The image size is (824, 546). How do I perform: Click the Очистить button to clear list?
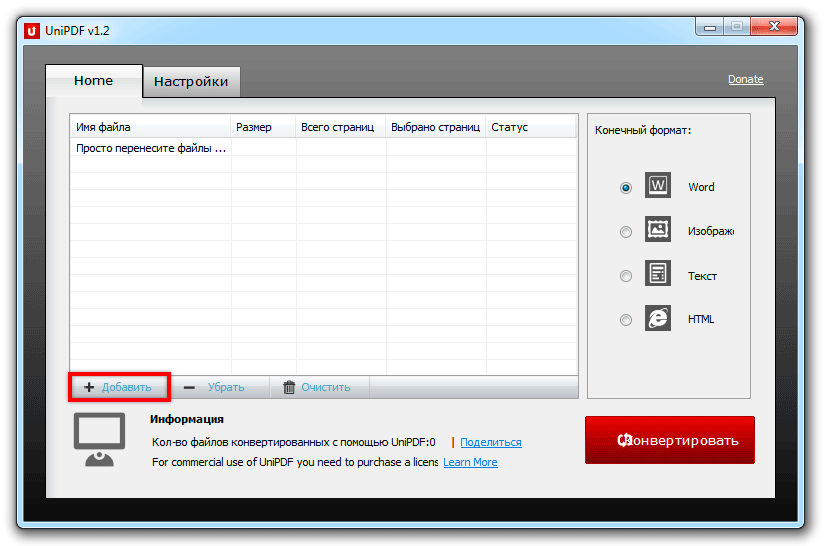point(320,387)
